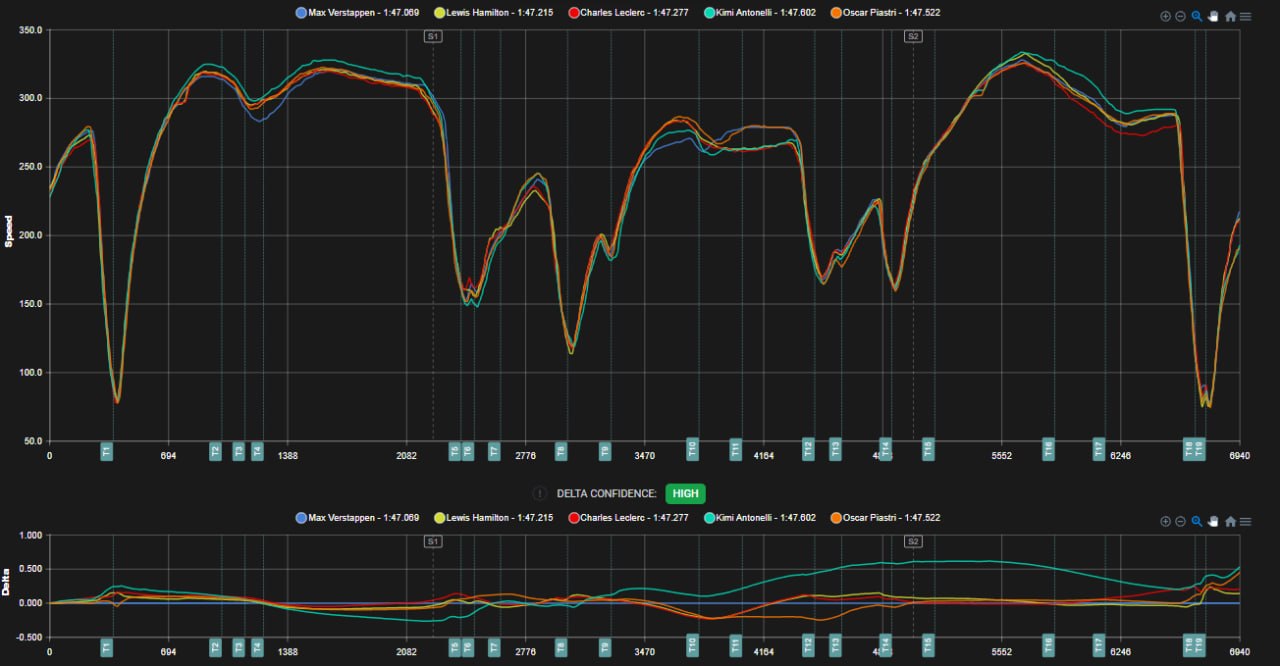The image size is (1280, 666).
Task: Reset Speed chart zoom with home icon
Action: click(x=1230, y=16)
